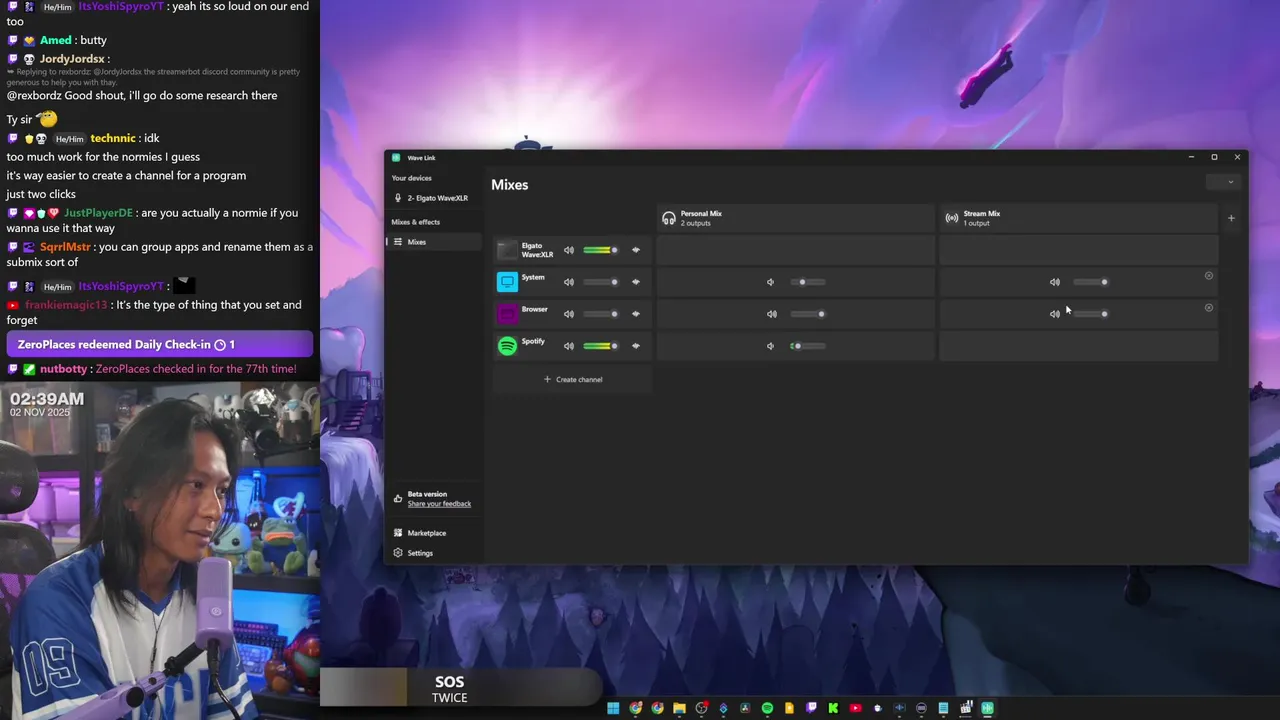The image size is (1280, 720).
Task: Mute the Spotify channel input
Action: coord(569,346)
